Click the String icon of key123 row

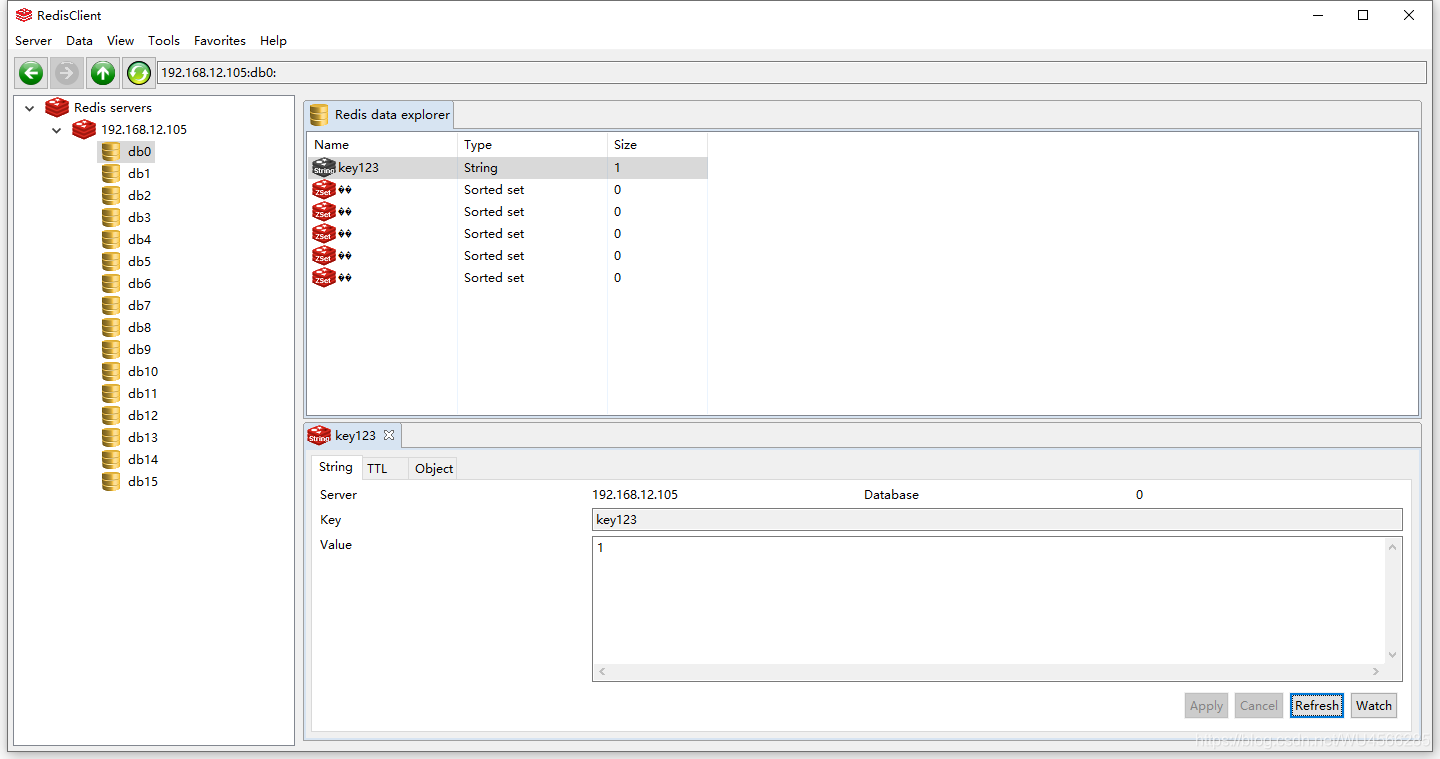click(x=324, y=167)
